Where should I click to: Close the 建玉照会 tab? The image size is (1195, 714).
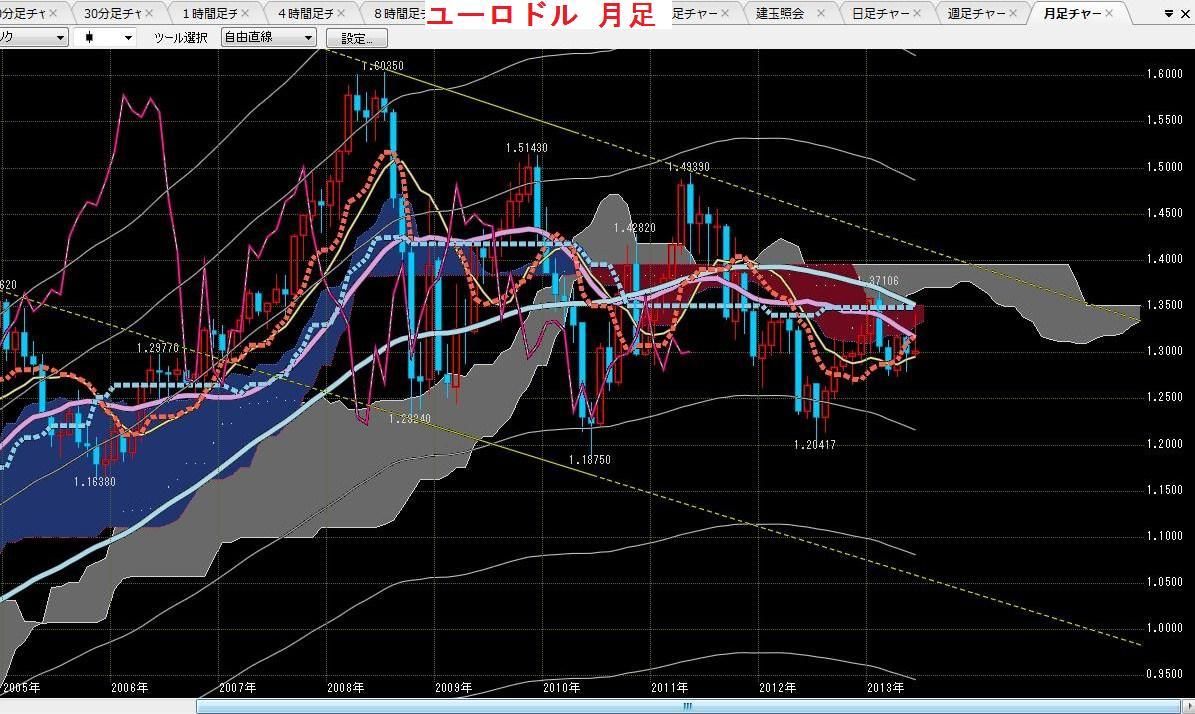point(821,13)
